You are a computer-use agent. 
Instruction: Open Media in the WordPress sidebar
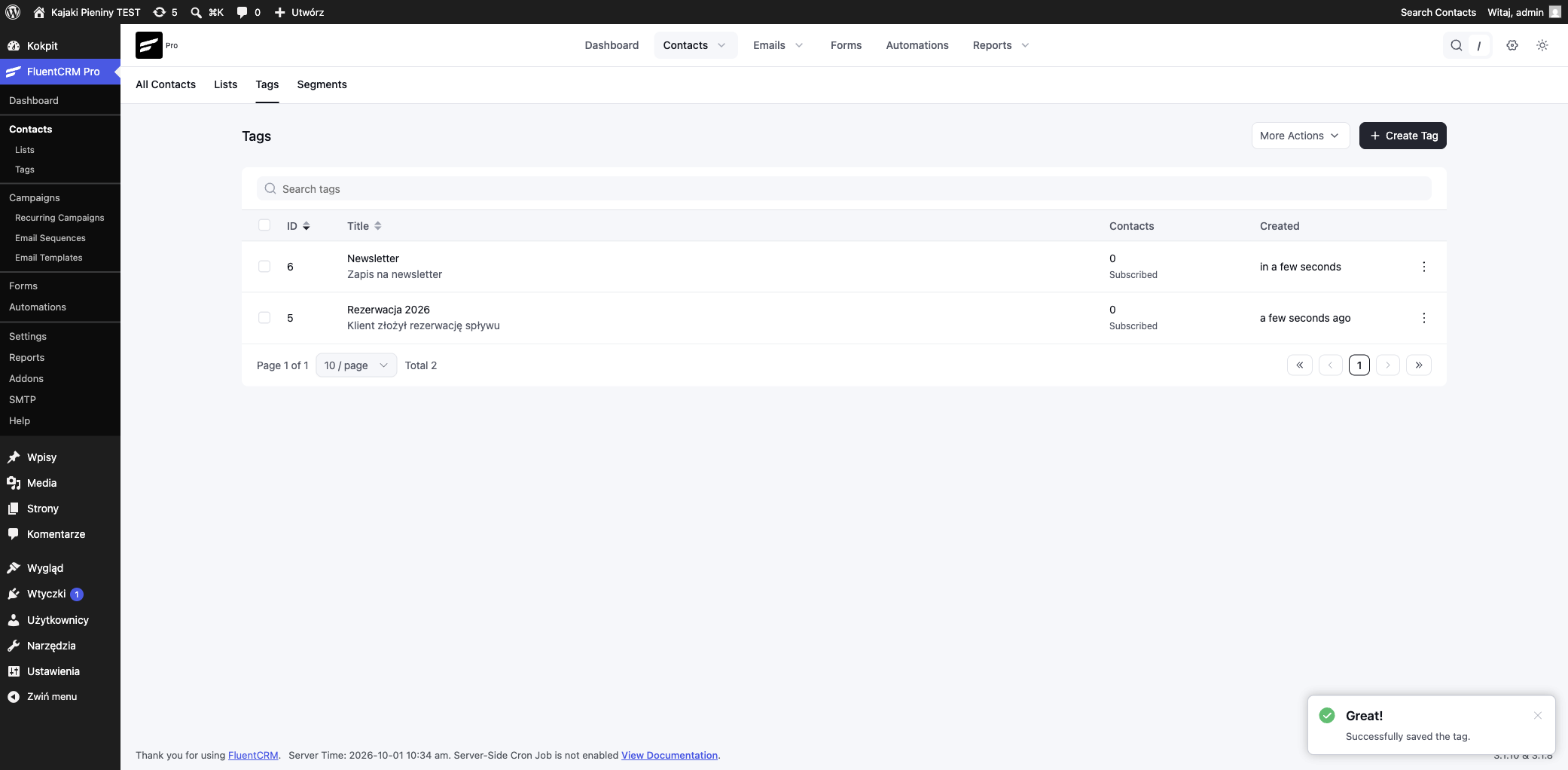(x=60, y=483)
